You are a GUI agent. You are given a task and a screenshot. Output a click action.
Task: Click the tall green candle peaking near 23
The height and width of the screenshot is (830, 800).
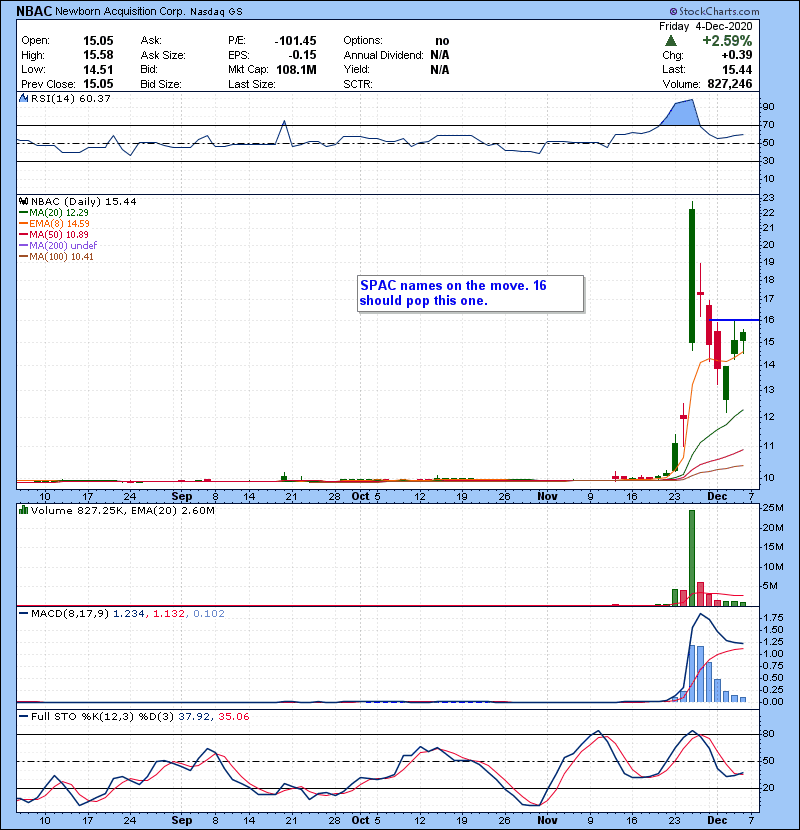pyautogui.click(x=691, y=274)
